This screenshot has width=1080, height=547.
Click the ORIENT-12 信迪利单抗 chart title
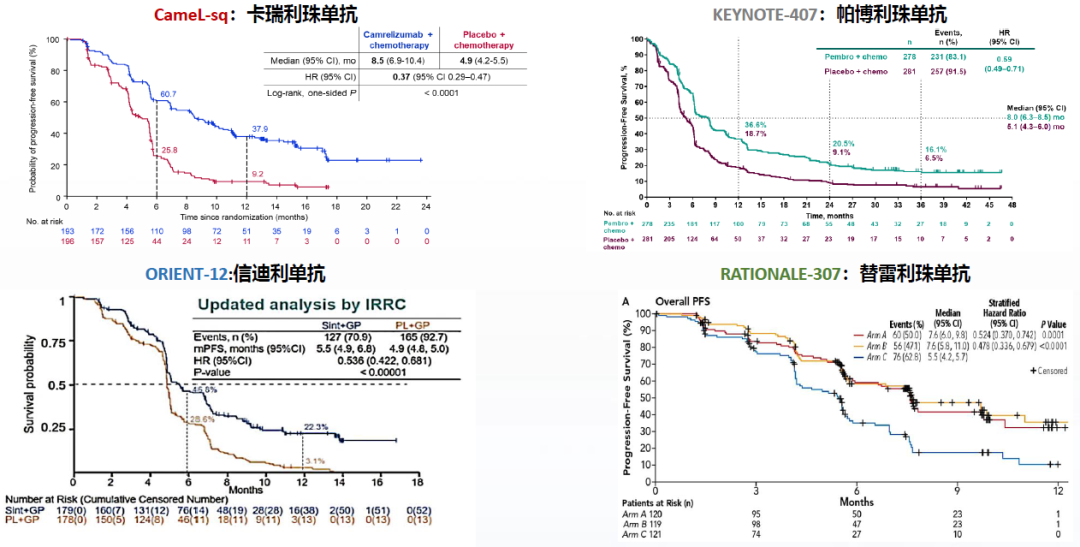(234, 275)
